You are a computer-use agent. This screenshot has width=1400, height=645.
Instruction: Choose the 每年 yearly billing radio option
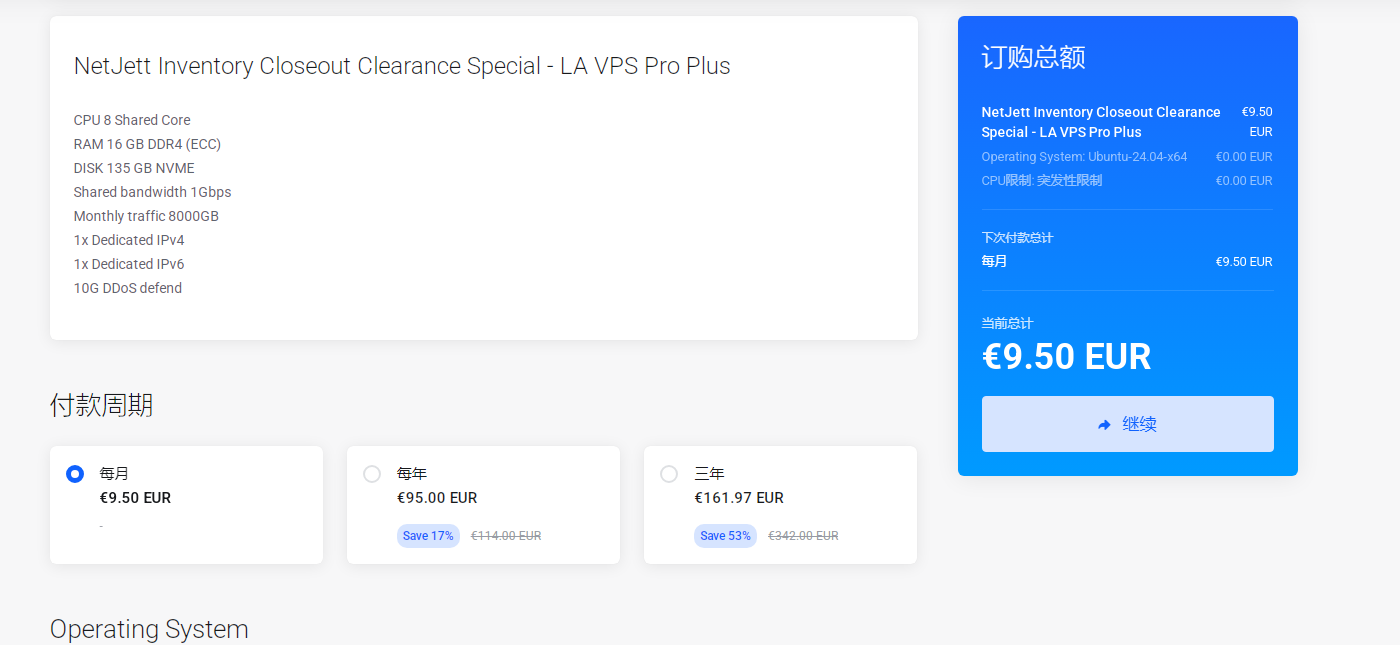[x=372, y=474]
